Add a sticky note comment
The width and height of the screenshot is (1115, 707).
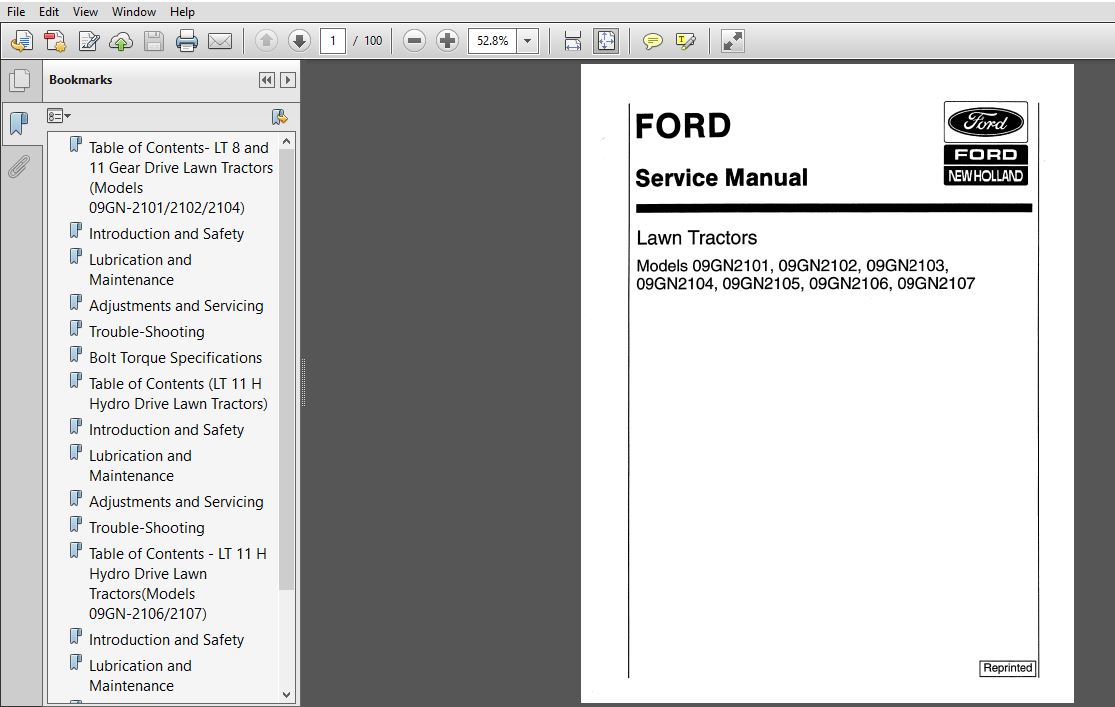pyautogui.click(x=652, y=41)
